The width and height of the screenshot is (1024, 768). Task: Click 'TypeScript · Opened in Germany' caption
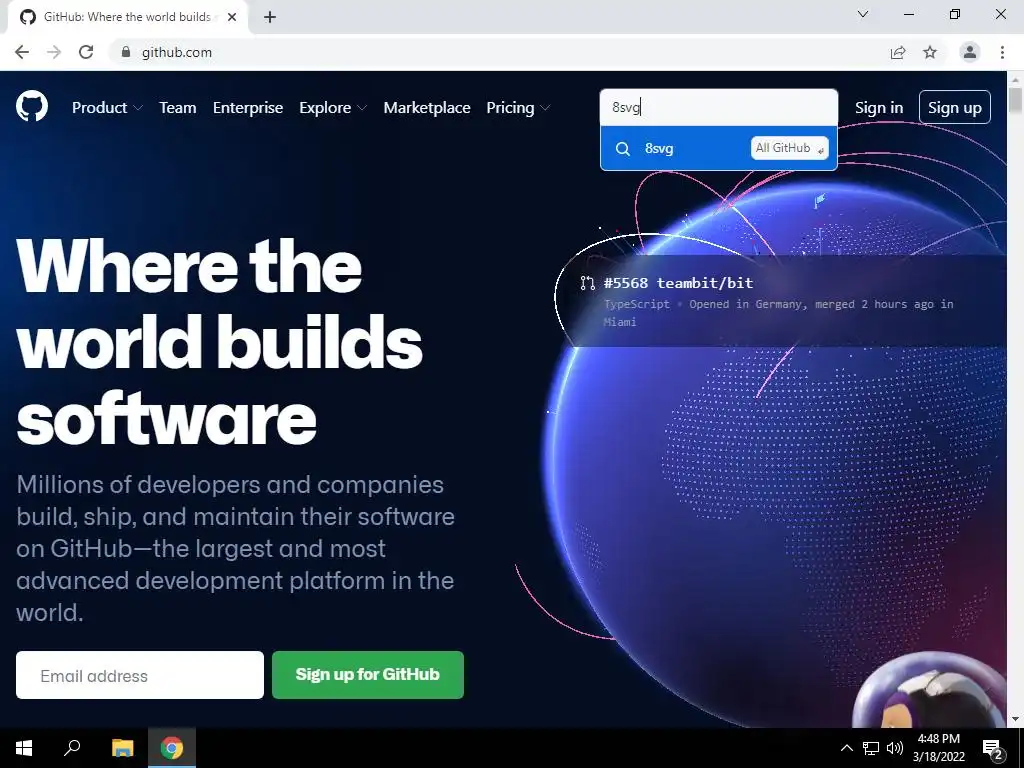click(778, 313)
